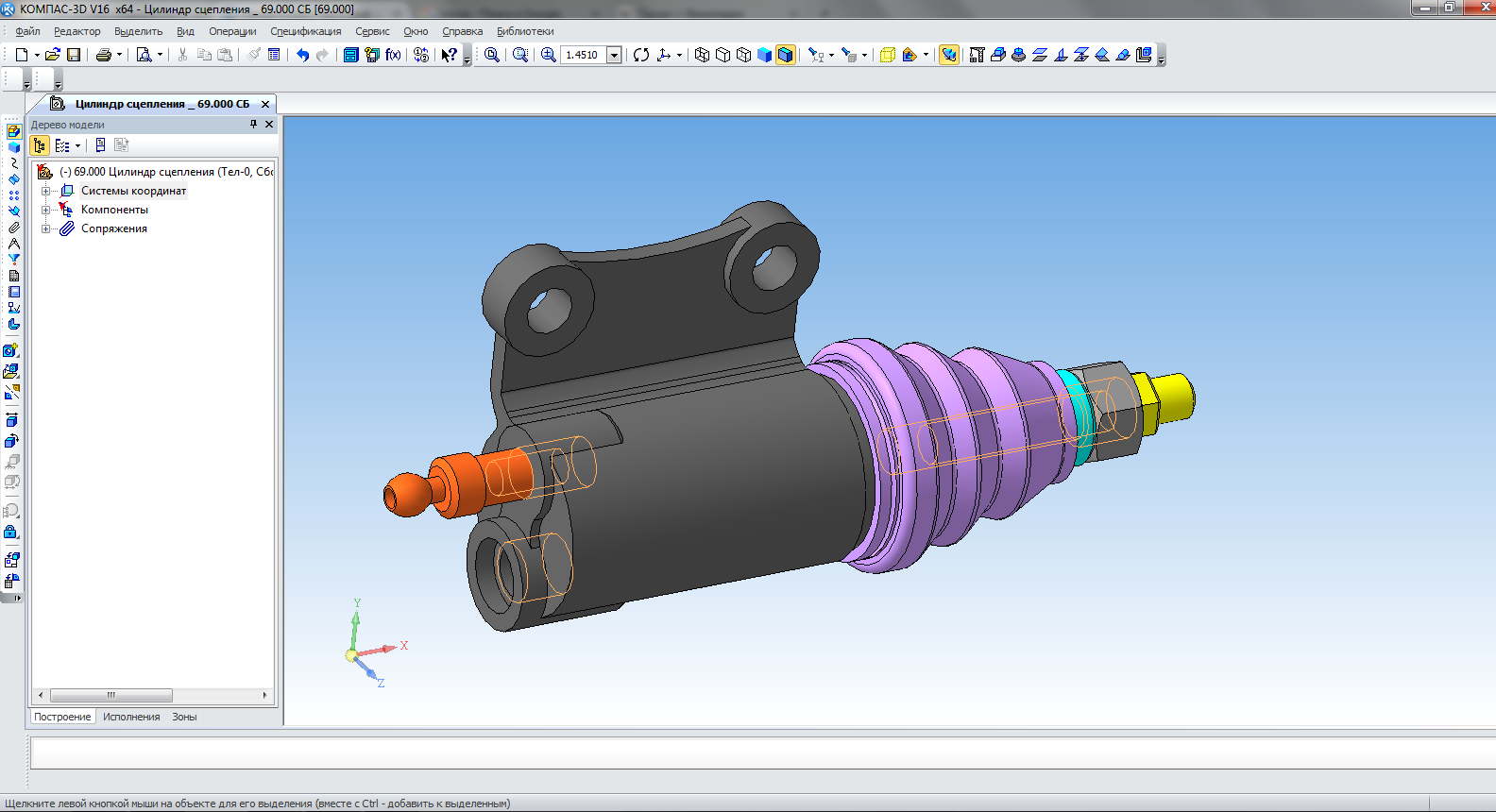Toggle shaded display mode
This screenshot has width=1496, height=812.
pyautogui.click(x=765, y=55)
